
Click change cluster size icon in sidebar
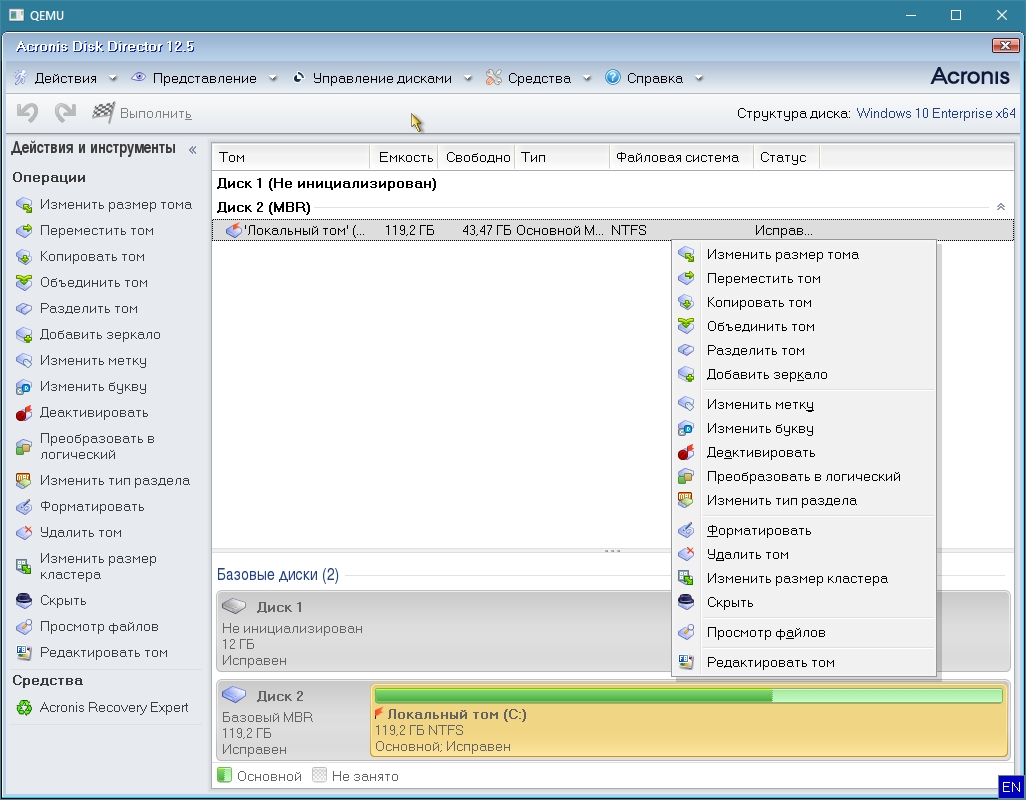click(x=24, y=566)
